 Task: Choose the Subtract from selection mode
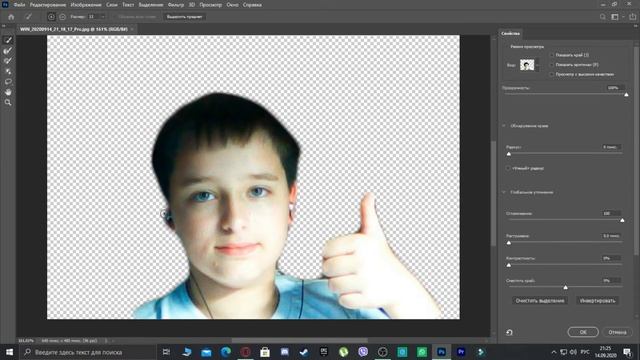pyautogui.click(x=62, y=17)
